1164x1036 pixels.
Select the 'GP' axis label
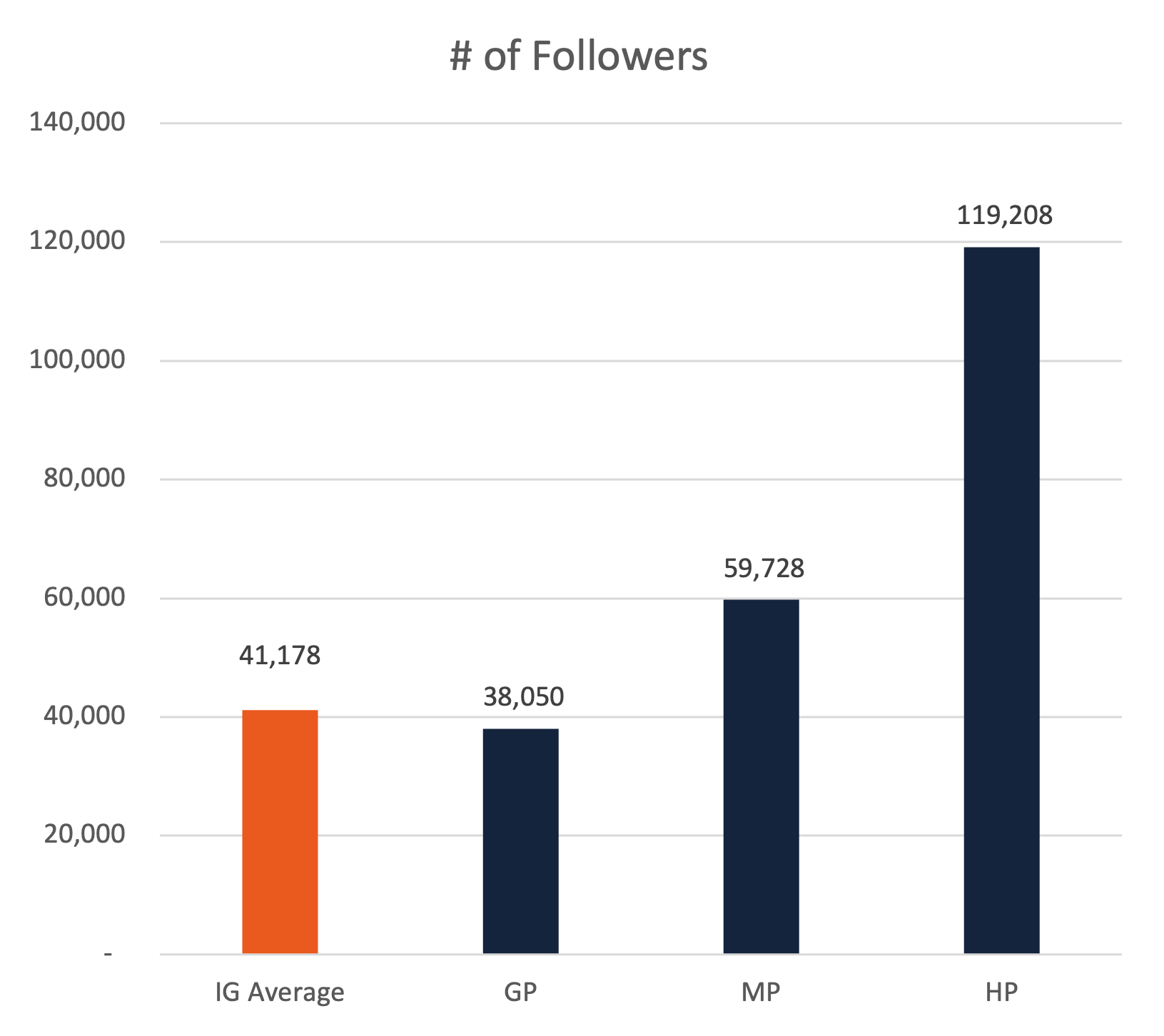tap(520, 992)
